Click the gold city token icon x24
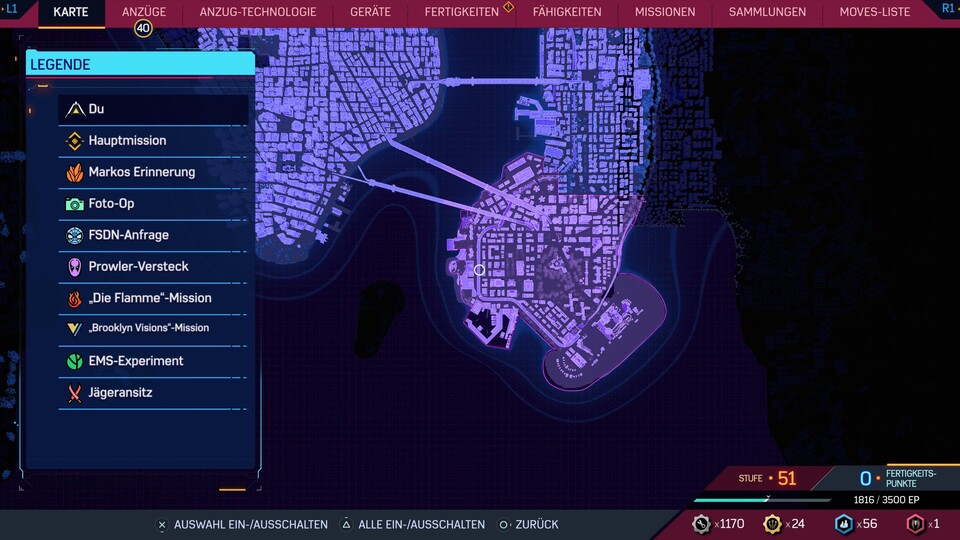Viewport: 960px width, 540px height. pos(773,524)
